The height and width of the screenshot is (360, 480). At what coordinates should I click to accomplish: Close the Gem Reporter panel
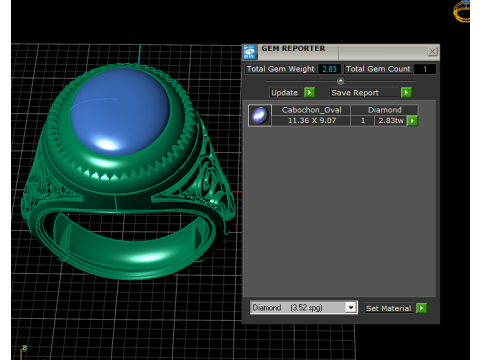pyautogui.click(x=432, y=51)
